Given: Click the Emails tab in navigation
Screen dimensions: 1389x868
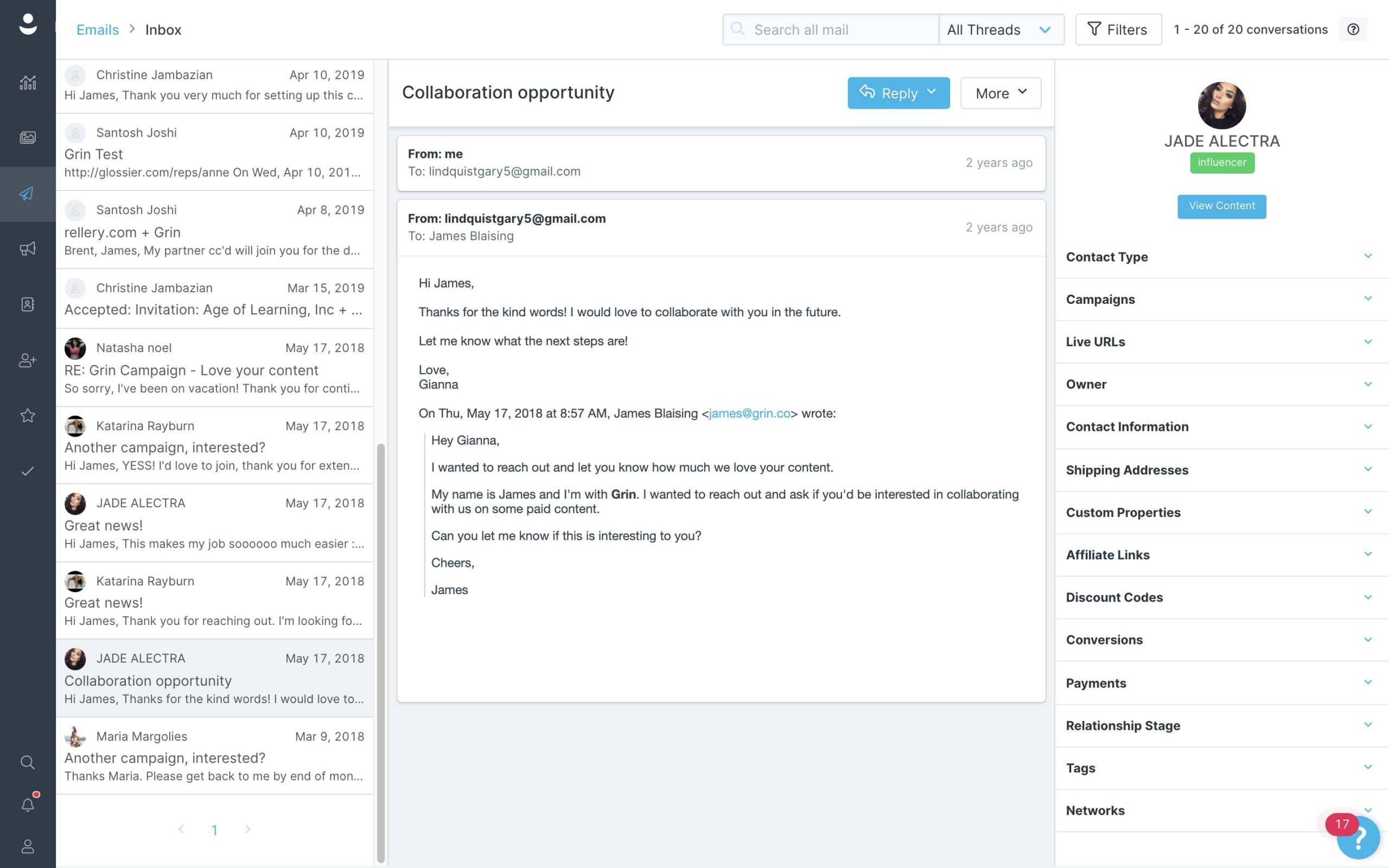Looking at the screenshot, I should click(98, 28).
